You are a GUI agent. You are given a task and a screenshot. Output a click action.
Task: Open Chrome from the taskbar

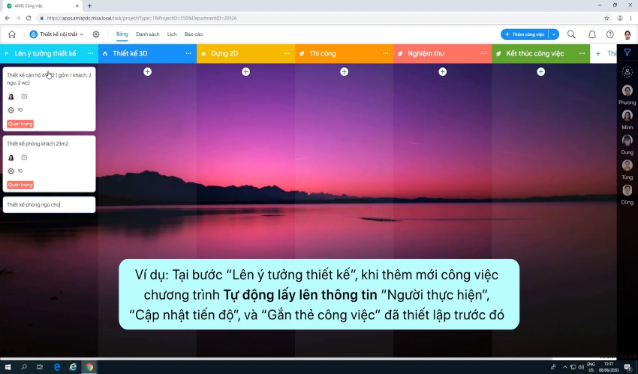click(89, 367)
